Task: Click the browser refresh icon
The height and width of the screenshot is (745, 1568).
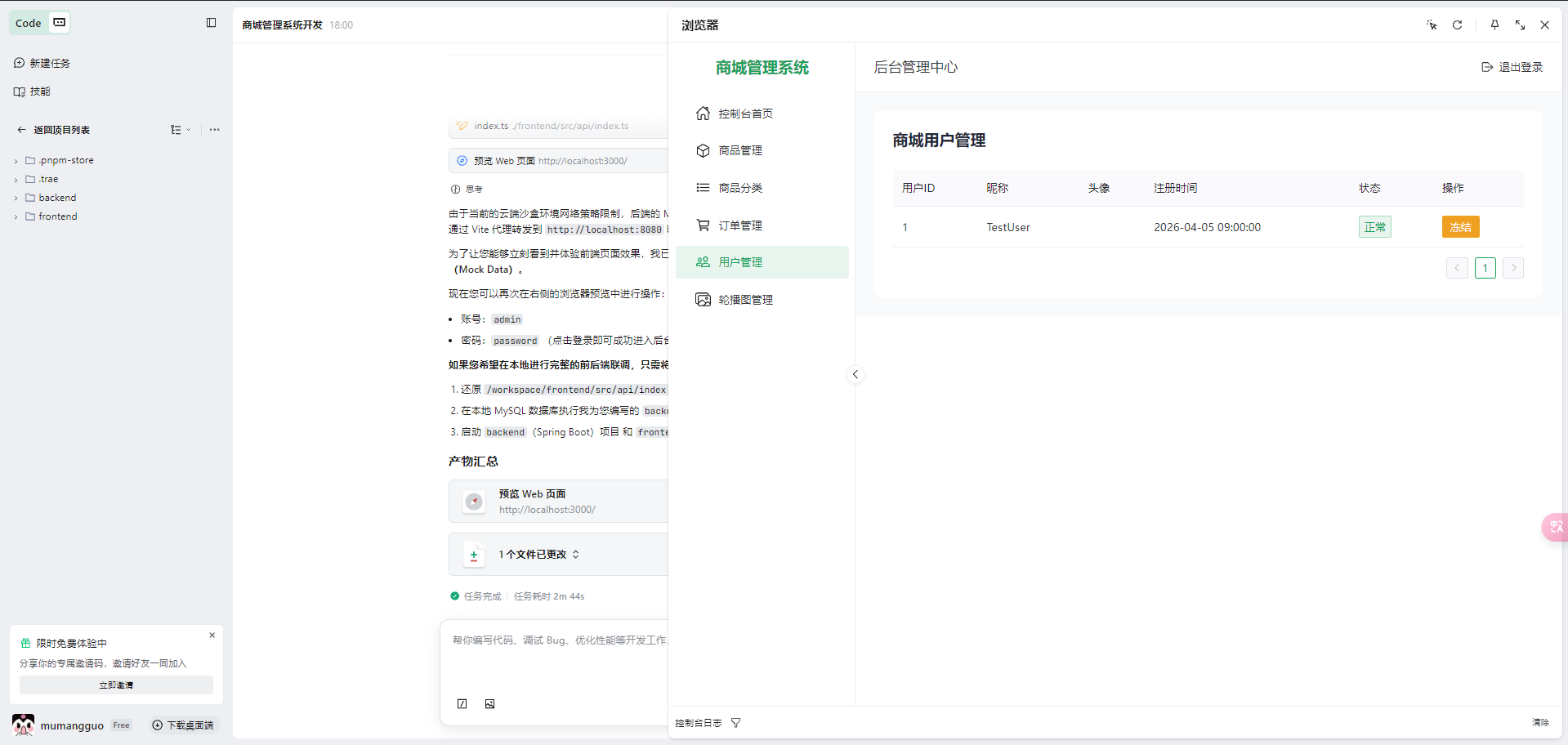Action: pos(1457,25)
